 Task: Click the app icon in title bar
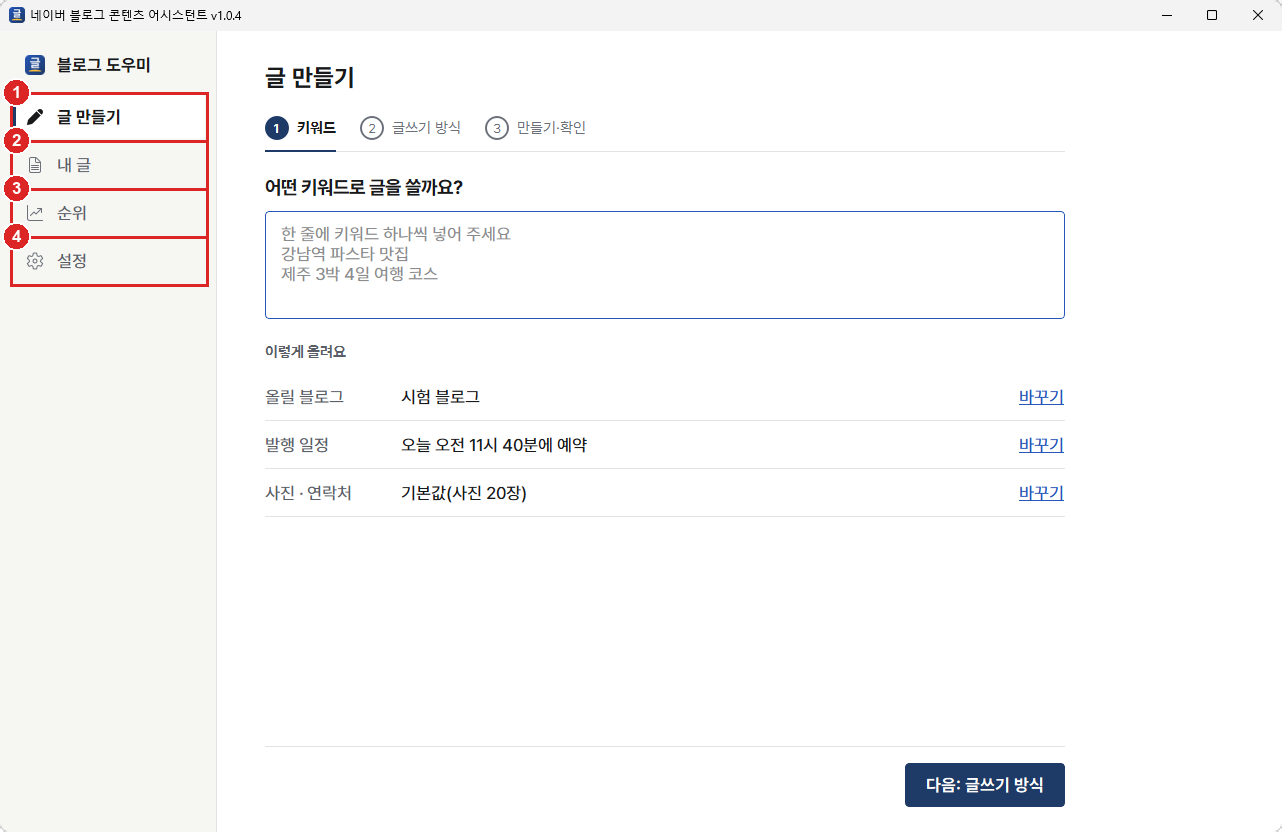[x=16, y=15]
